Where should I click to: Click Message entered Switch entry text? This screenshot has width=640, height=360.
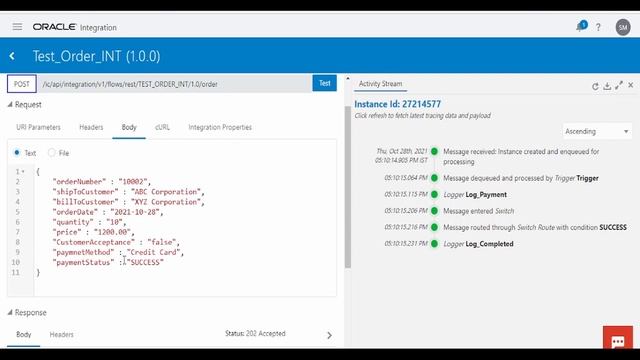(478, 211)
